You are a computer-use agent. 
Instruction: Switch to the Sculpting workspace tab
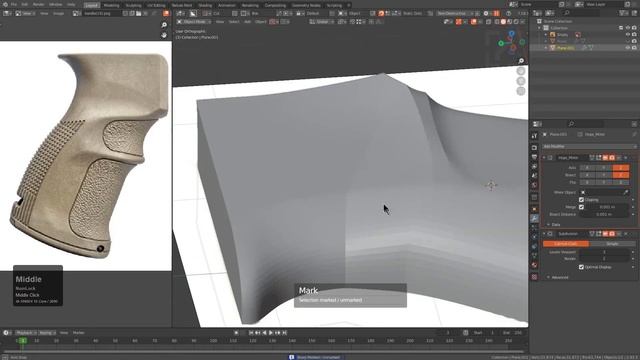tap(133, 5)
